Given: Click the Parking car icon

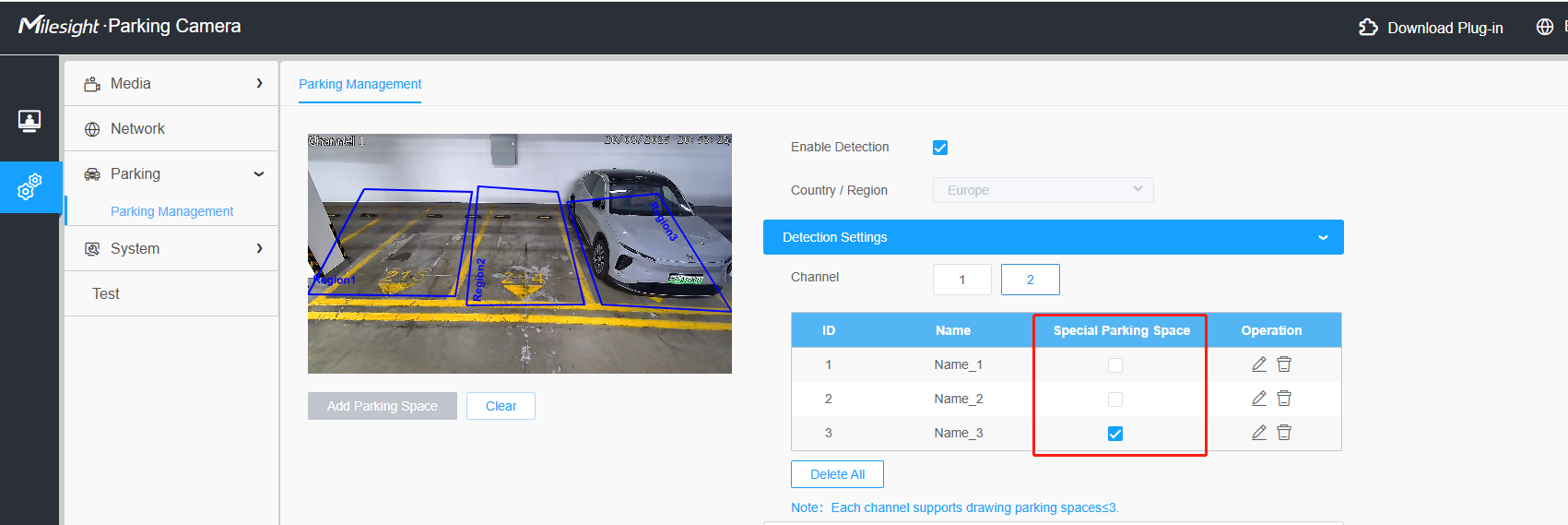Looking at the screenshot, I should [x=92, y=174].
